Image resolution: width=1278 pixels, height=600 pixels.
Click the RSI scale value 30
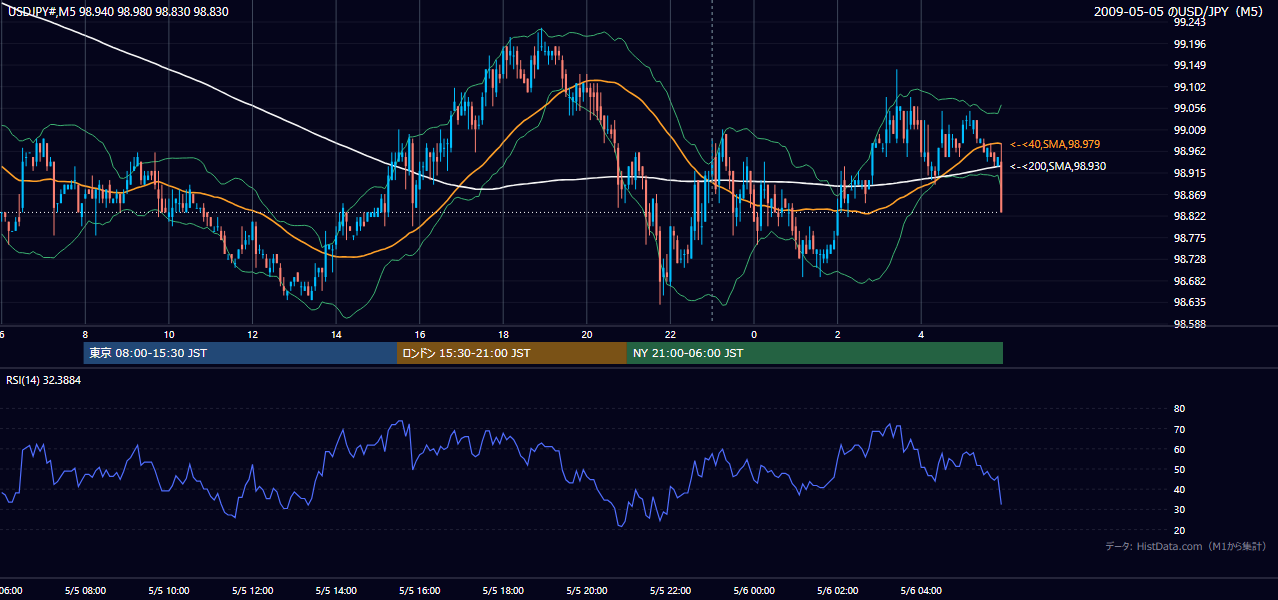[1179, 509]
